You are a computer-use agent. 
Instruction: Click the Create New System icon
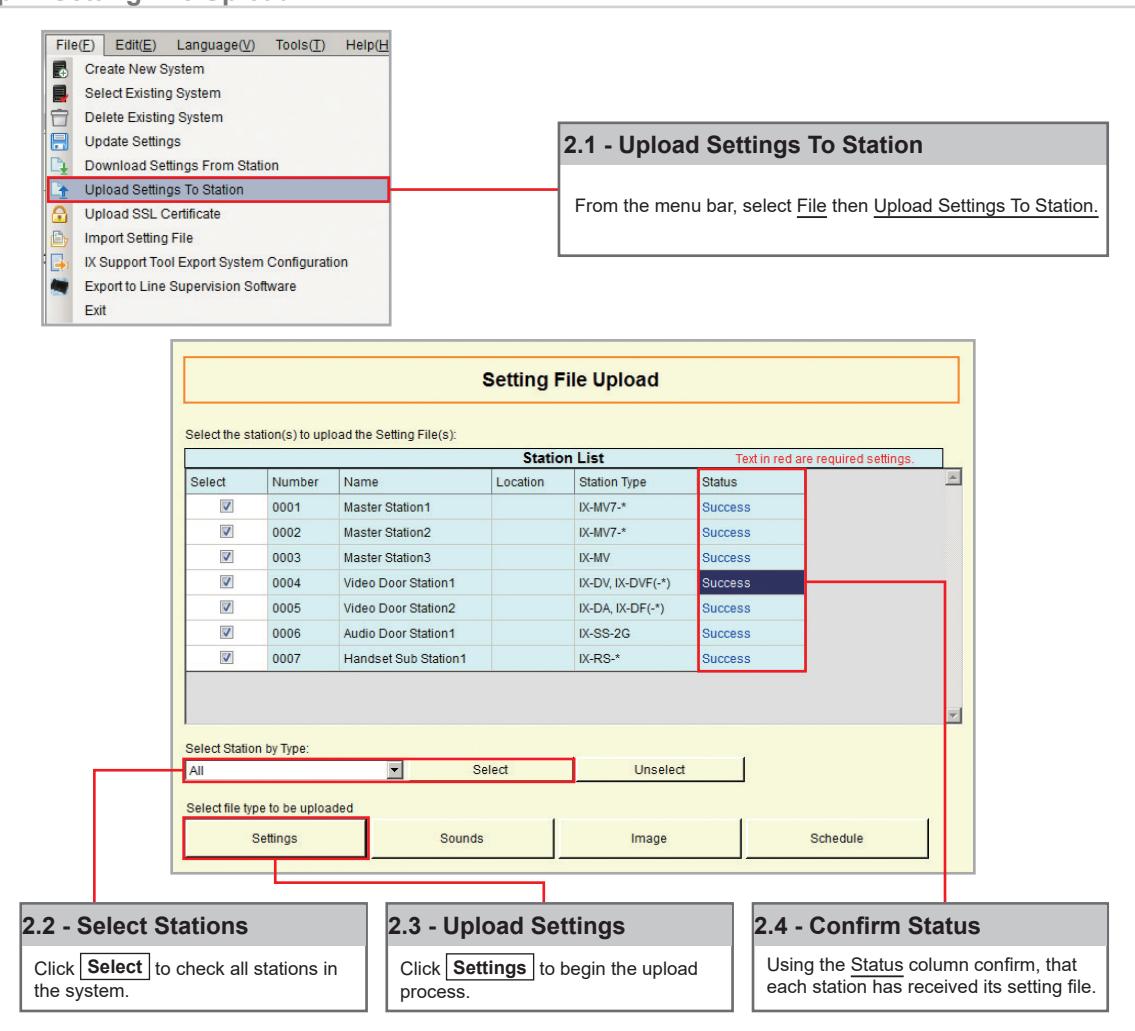coord(60,70)
